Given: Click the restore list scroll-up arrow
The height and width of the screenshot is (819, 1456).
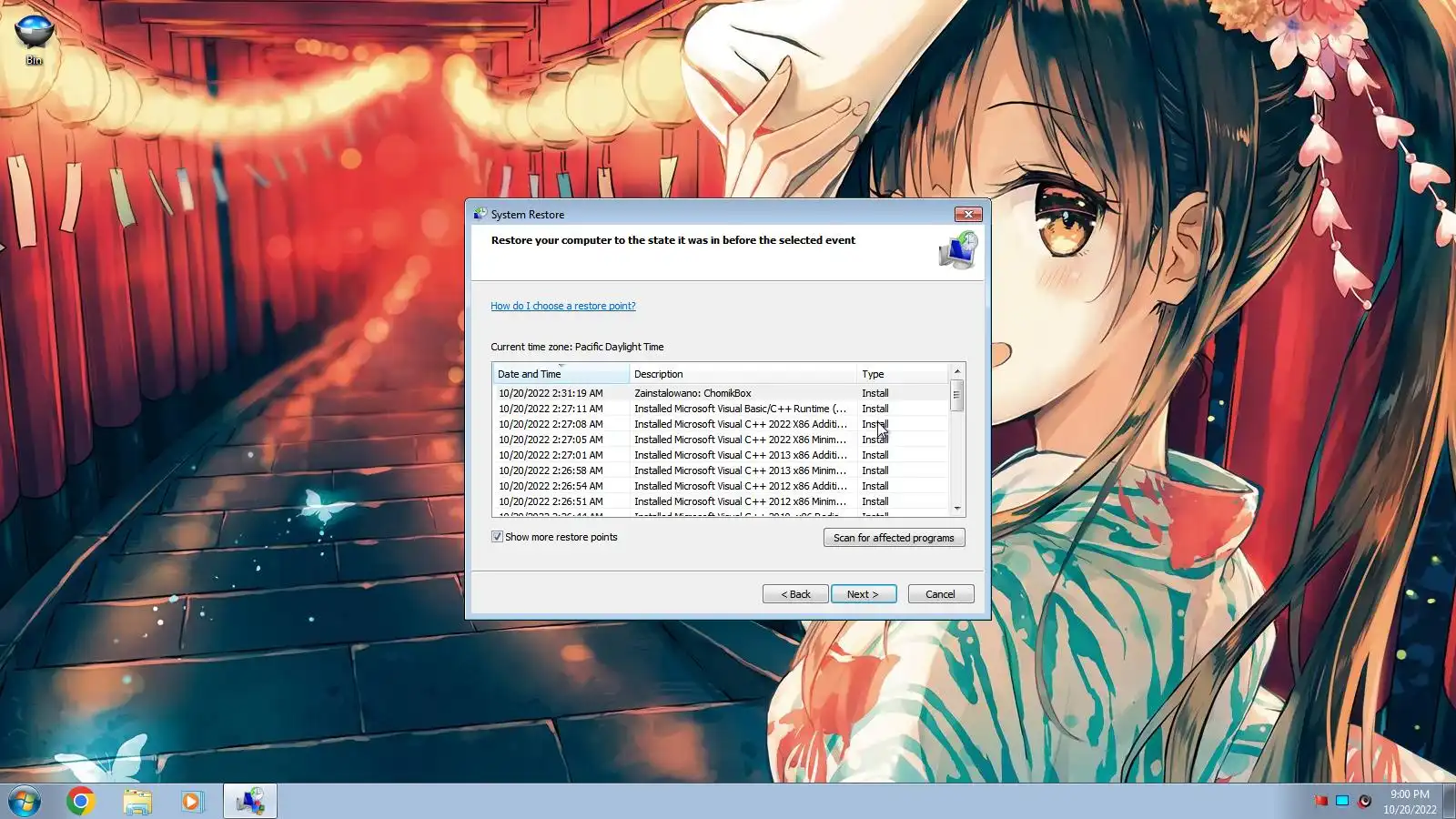Looking at the screenshot, I should coord(956,371).
